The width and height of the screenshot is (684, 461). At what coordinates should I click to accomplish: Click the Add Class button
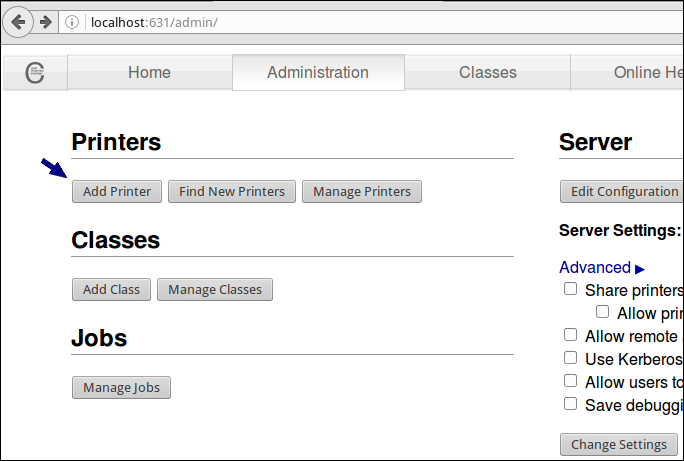click(111, 289)
